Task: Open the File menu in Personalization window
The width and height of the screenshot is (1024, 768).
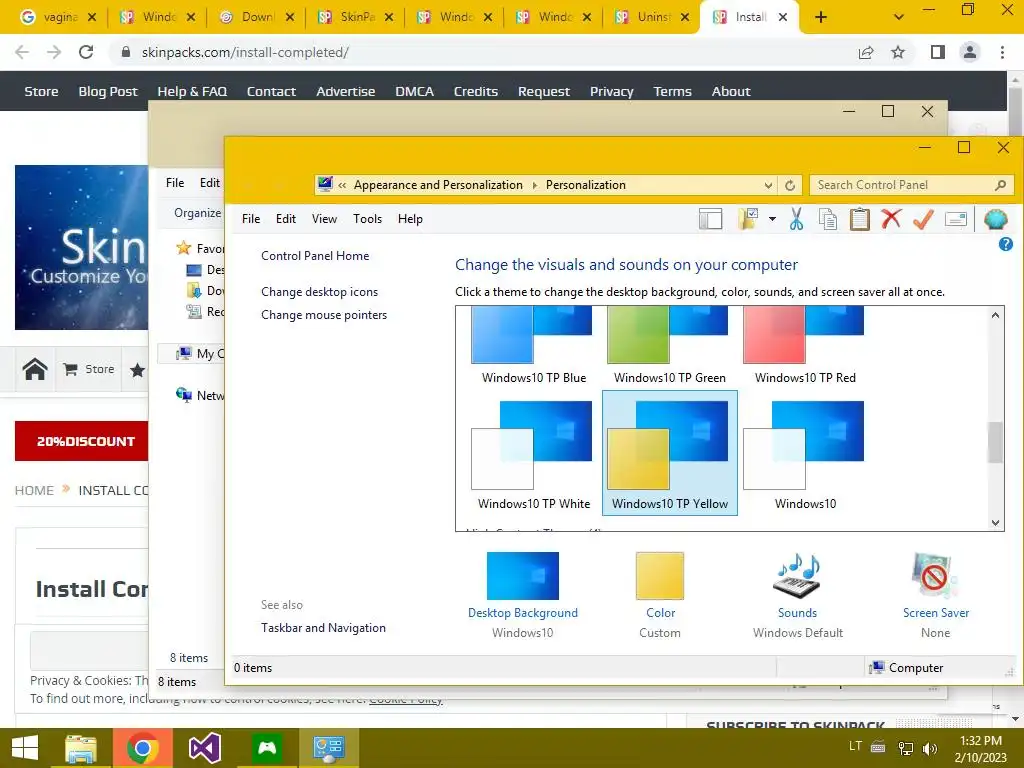Action: [251, 219]
